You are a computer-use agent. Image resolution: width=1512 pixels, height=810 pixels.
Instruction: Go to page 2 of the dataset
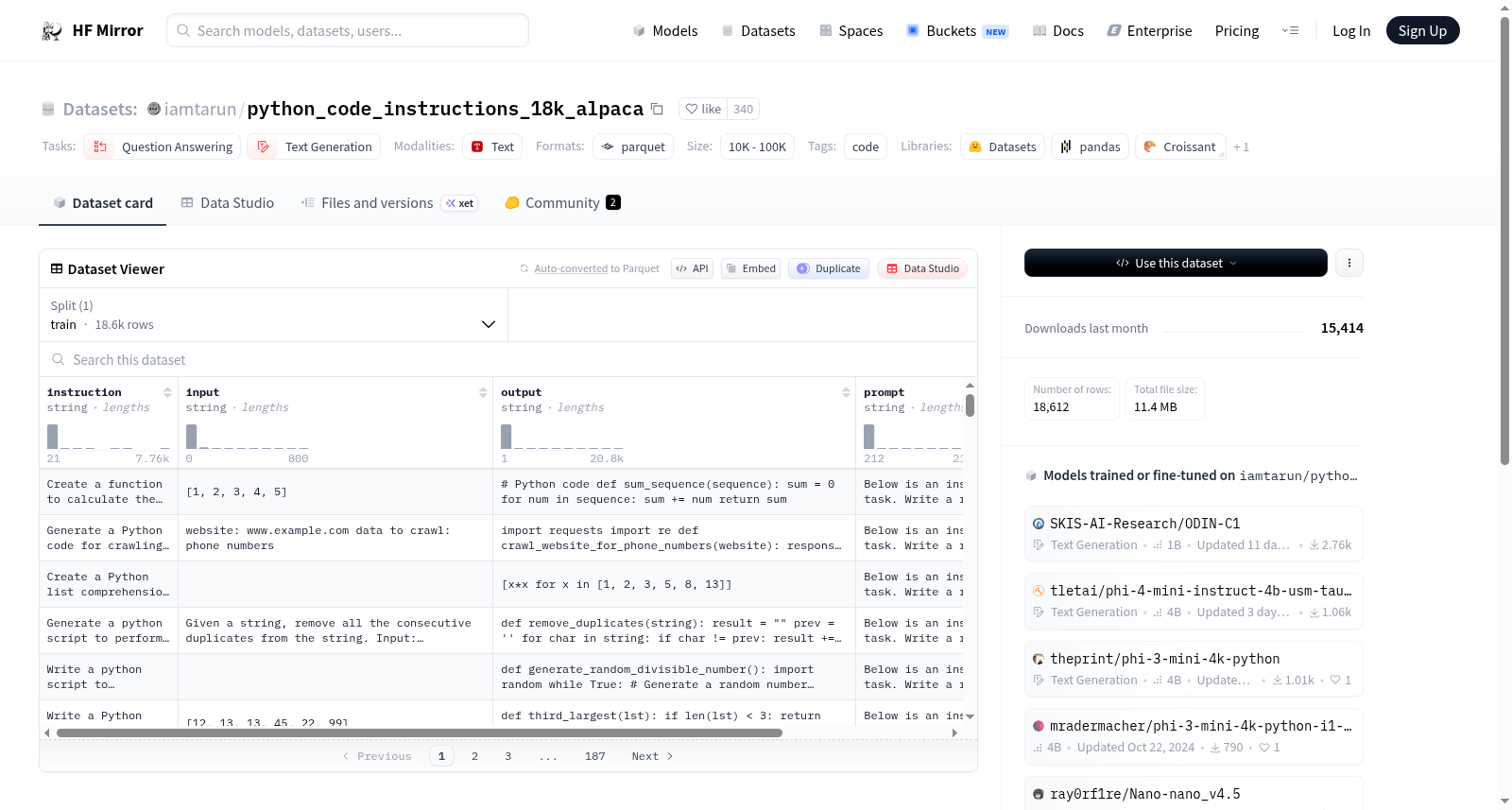pyautogui.click(x=474, y=756)
